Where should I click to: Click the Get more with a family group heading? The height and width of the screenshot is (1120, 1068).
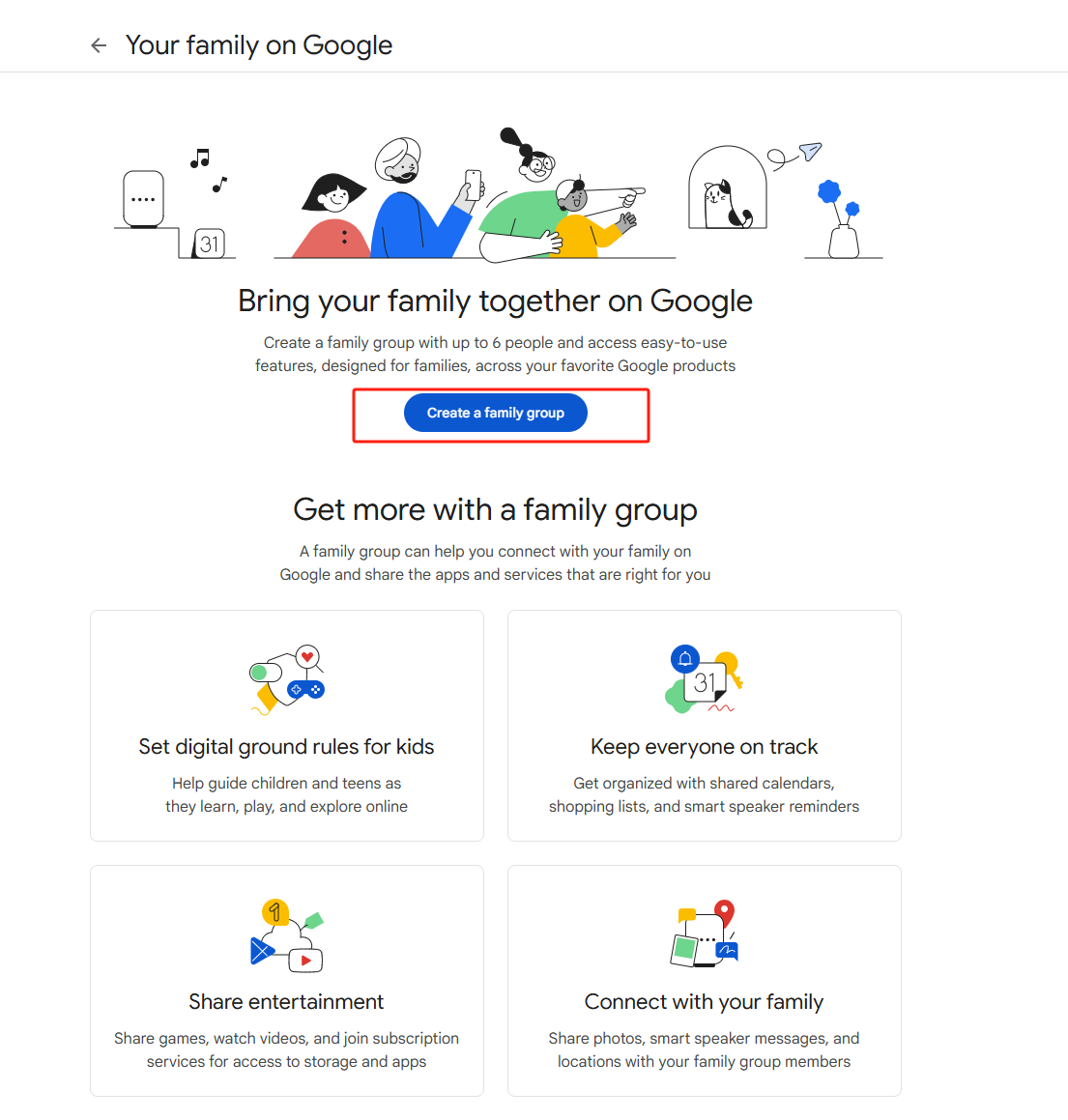pyautogui.click(x=495, y=509)
